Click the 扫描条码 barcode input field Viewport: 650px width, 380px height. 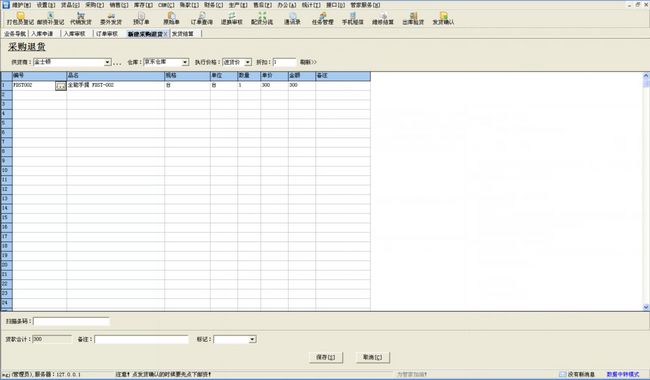pos(71,321)
